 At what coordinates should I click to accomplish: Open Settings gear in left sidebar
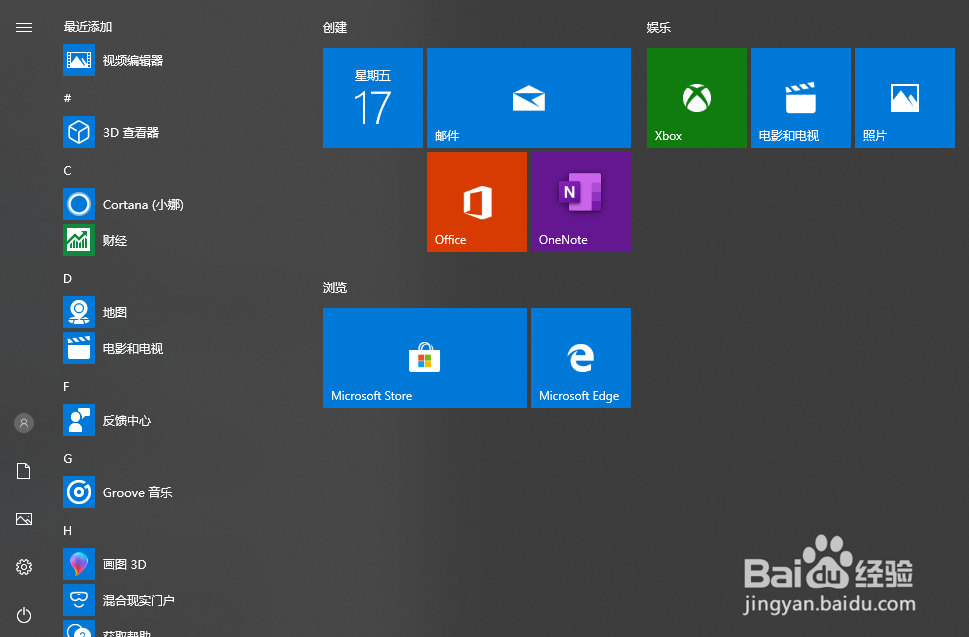(23, 567)
